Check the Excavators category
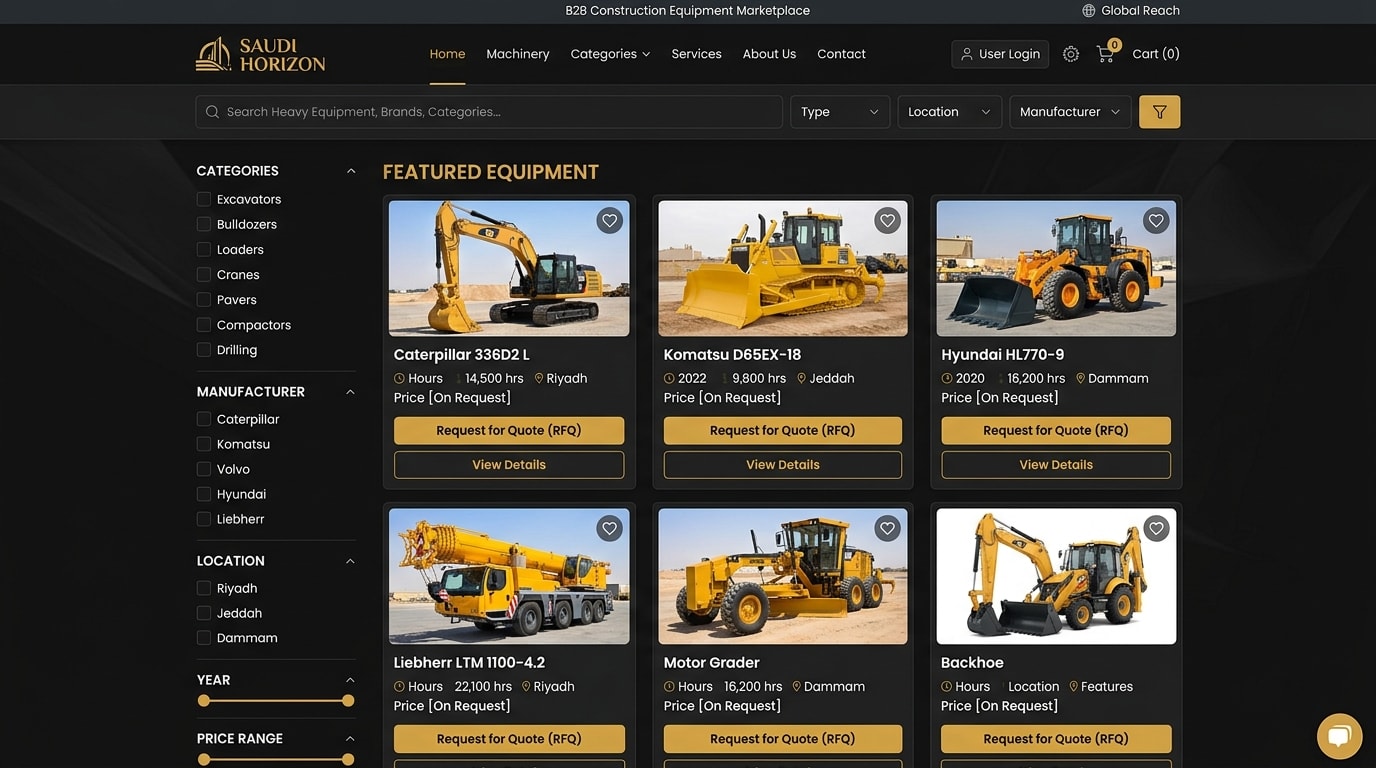The height and width of the screenshot is (768, 1376). (x=204, y=199)
